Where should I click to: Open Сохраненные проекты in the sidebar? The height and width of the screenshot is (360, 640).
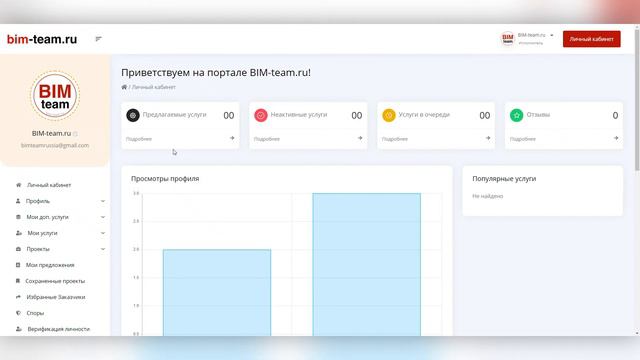coord(55,281)
